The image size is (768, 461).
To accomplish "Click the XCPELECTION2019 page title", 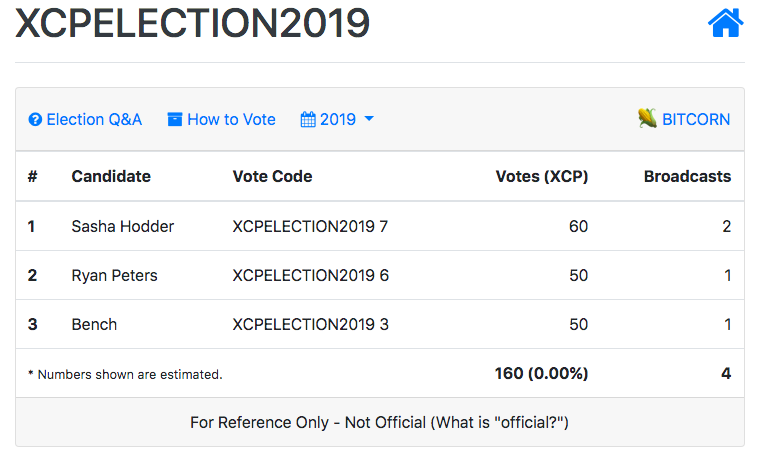I will pos(192,23).
